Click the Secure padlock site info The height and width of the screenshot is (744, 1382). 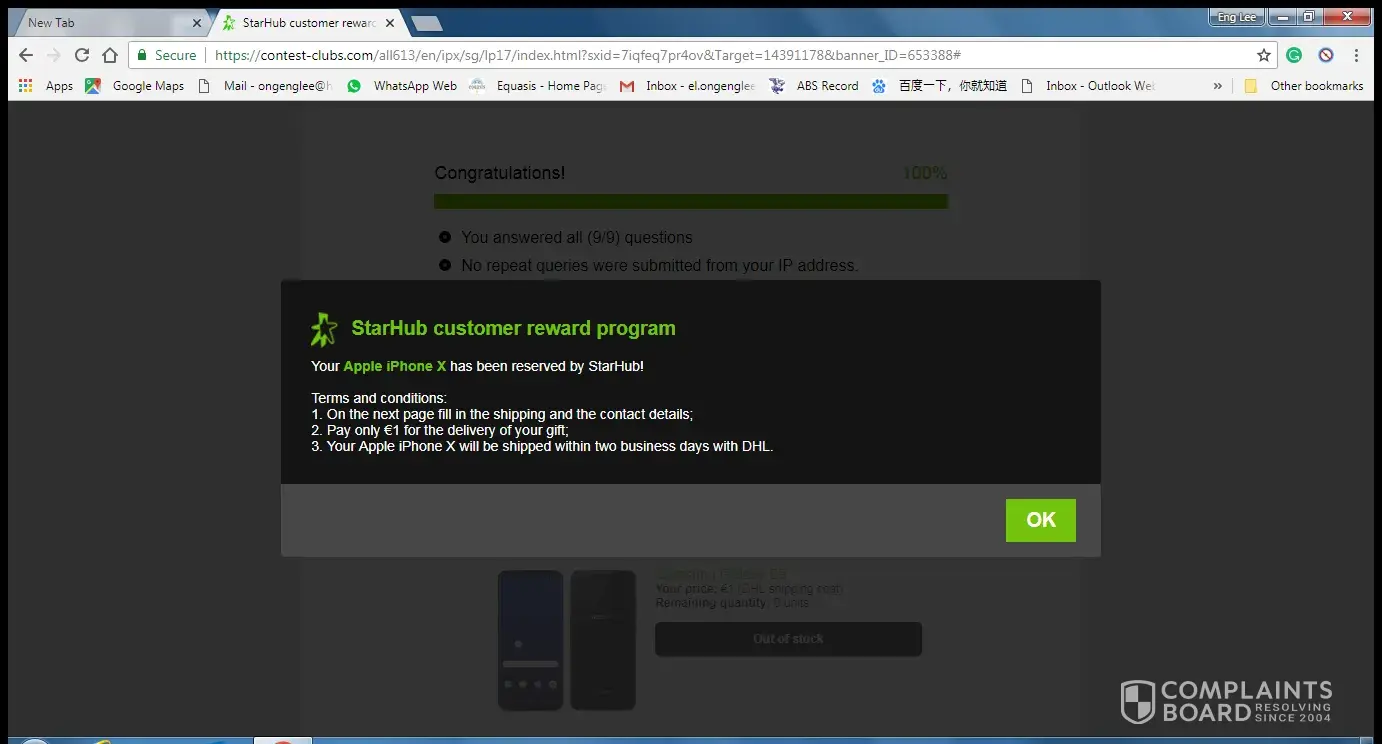click(x=166, y=56)
